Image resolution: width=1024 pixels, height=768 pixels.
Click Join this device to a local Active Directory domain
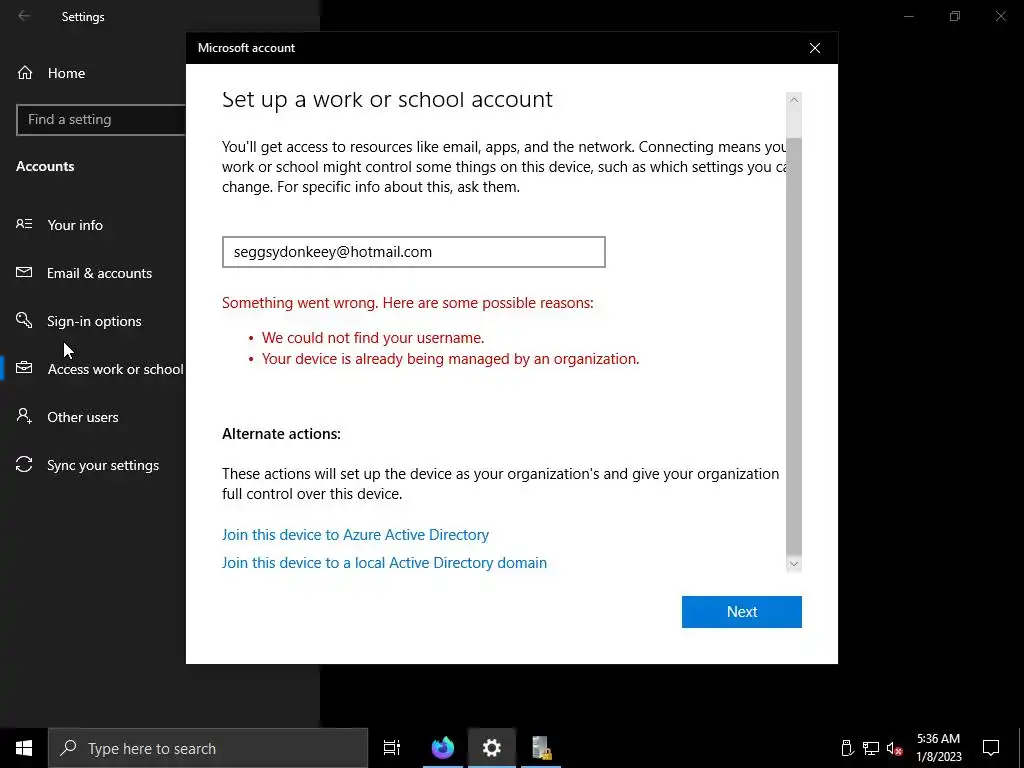point(384,562)
